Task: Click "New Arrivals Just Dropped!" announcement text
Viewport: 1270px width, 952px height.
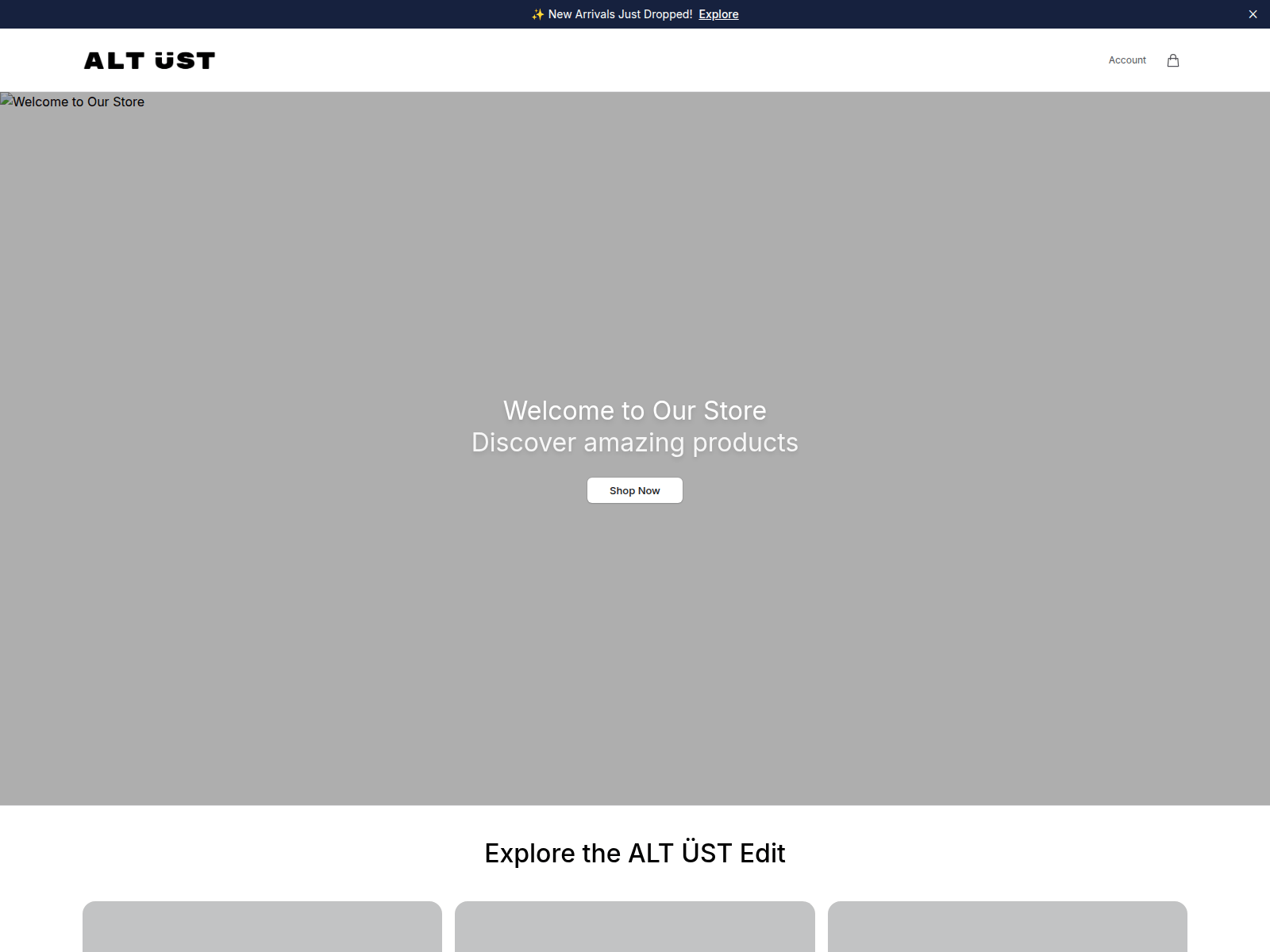Action: [x=620, y=14]
